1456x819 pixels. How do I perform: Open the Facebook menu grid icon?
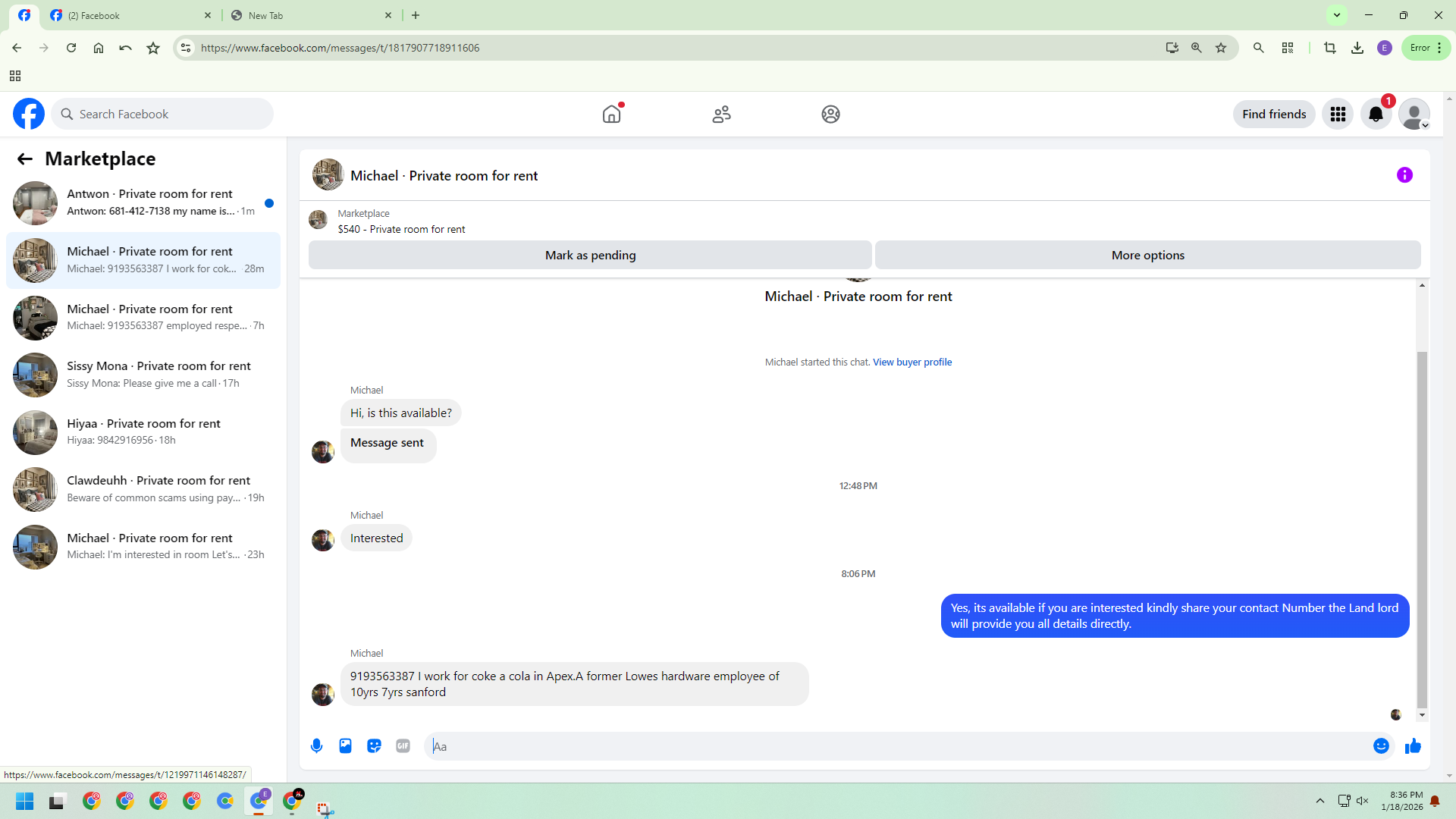[1338, 115]
